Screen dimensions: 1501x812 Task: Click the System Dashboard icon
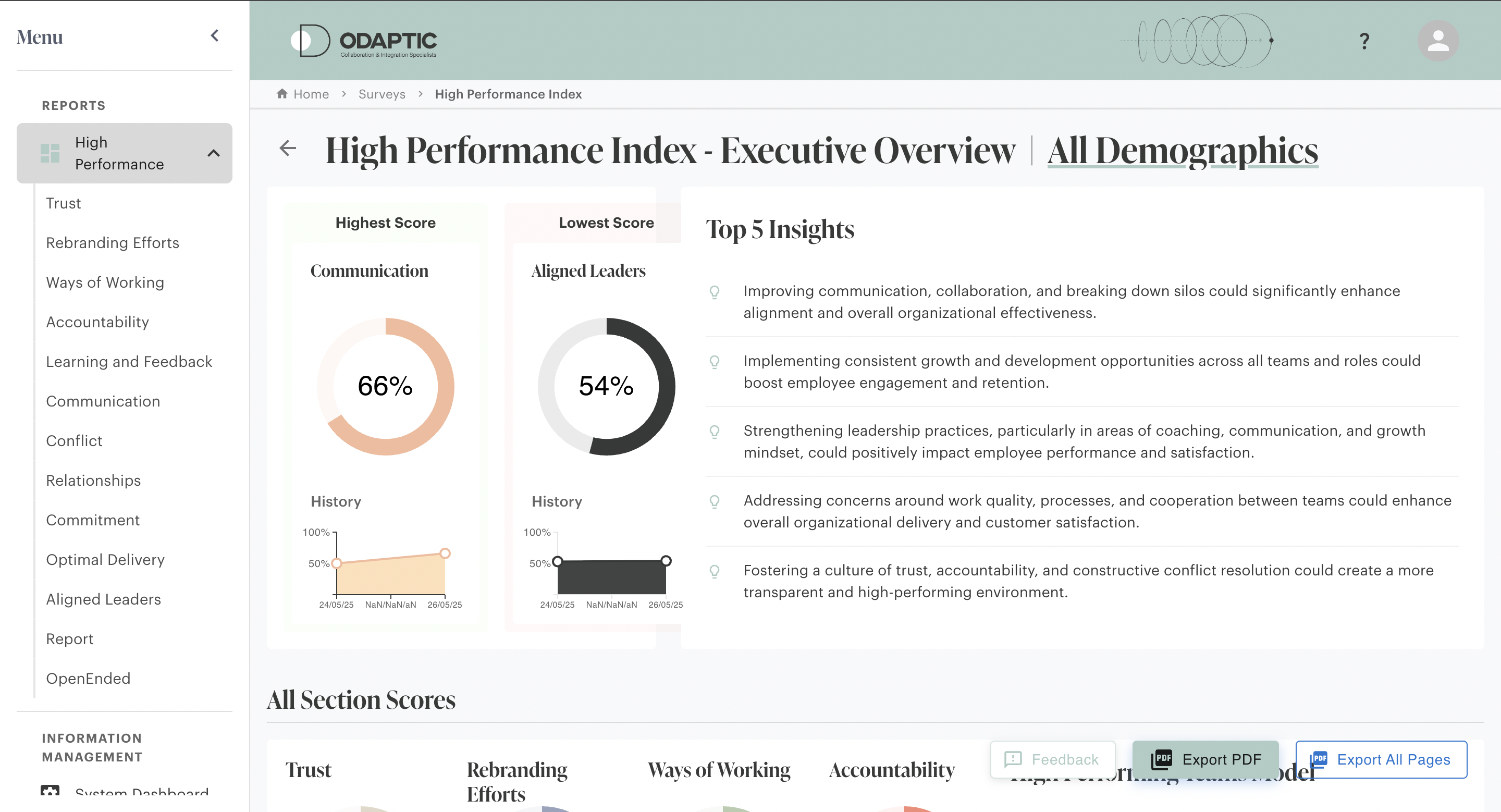pos(50,792)
